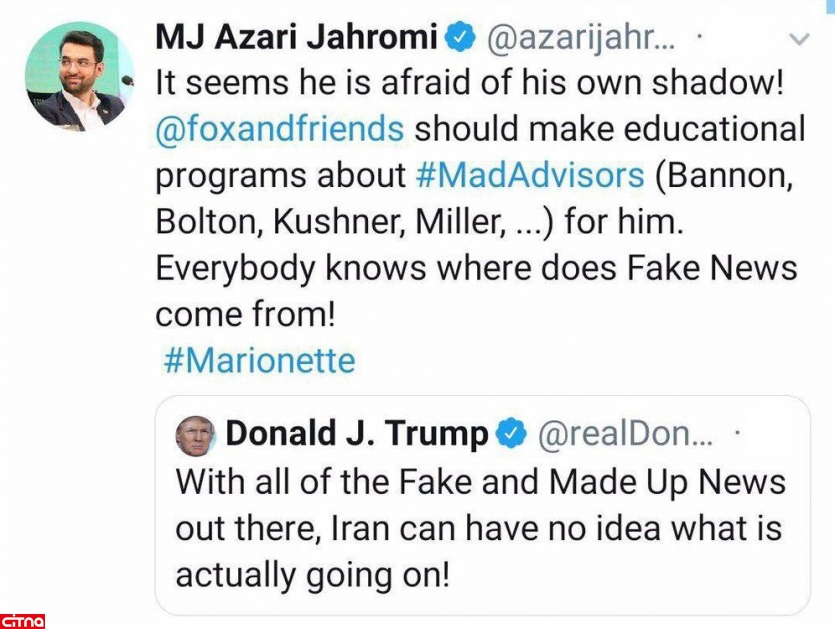Click the MJ Azari Jahromi display name
Image resolution: width=835 pixels, height=629 pixels.
pyautogui.click(x=296, y=38)
